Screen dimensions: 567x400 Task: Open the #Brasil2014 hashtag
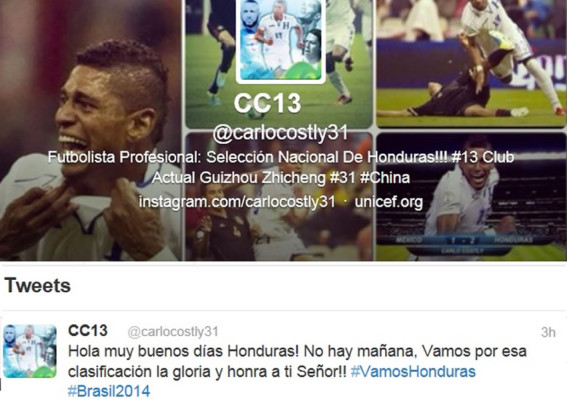point(109,391)
